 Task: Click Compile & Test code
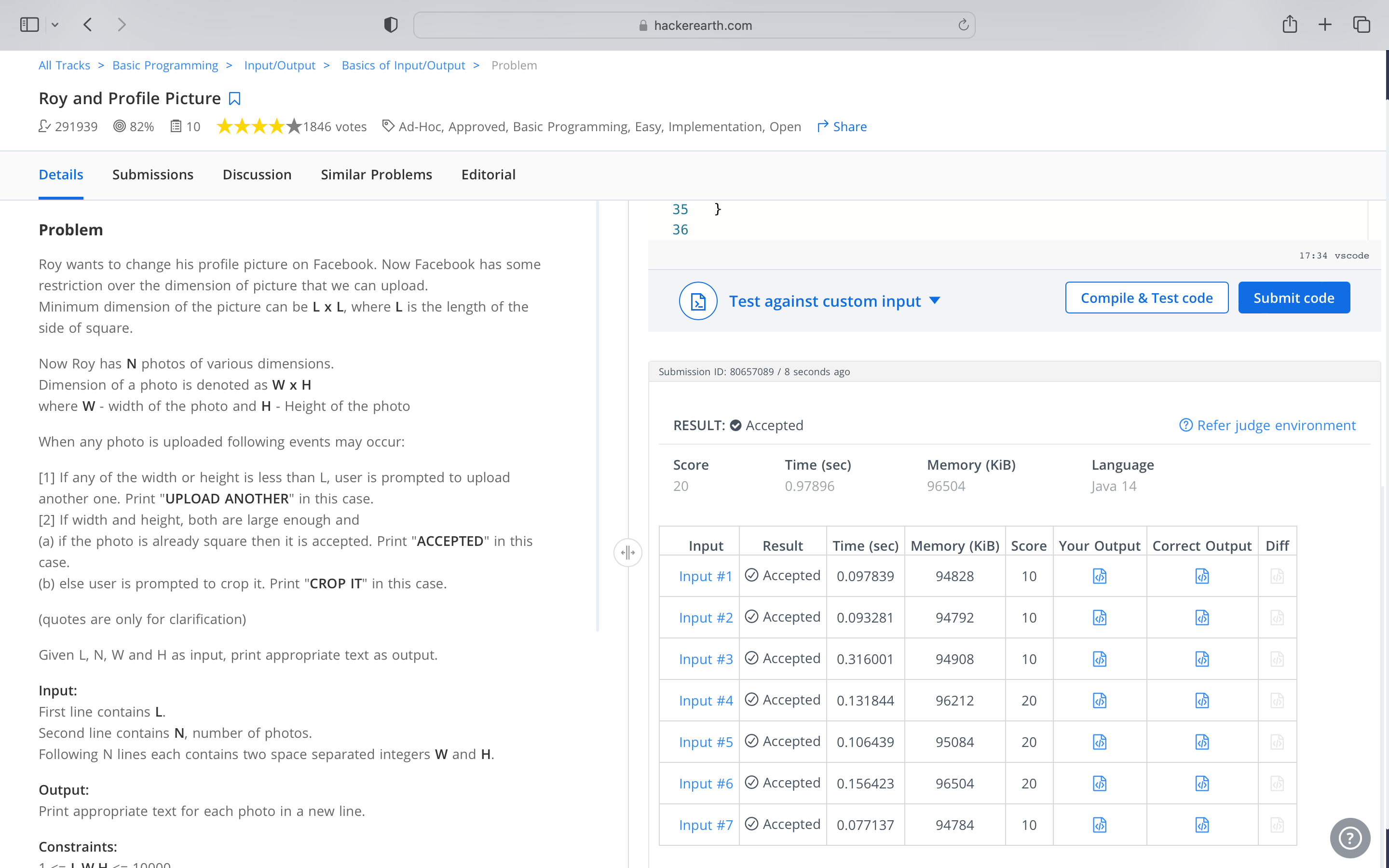[1146, 298]
